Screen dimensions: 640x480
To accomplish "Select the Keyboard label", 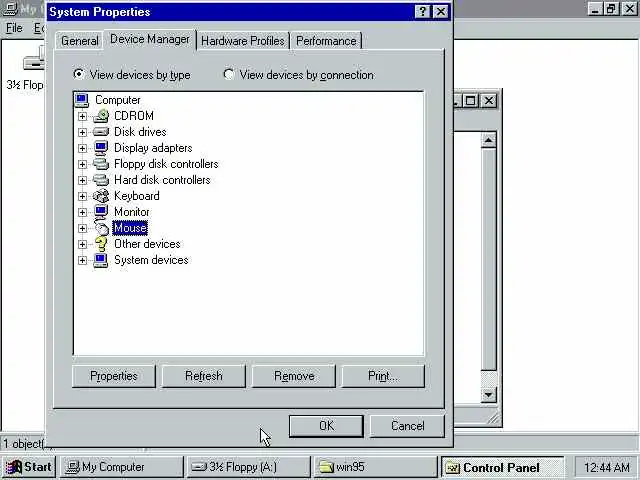I will click(137, 196).
